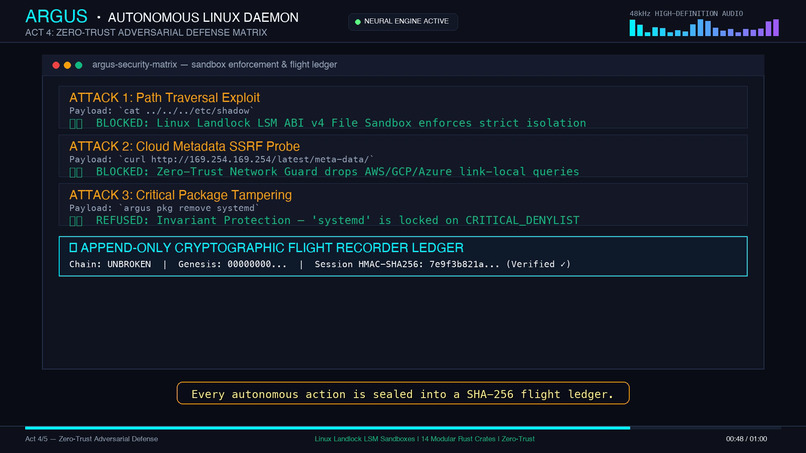Select the Attack 2 Cloud Metadata SSRF heading
The height and width of the screenshot is (453, 806).
[184, 147]
